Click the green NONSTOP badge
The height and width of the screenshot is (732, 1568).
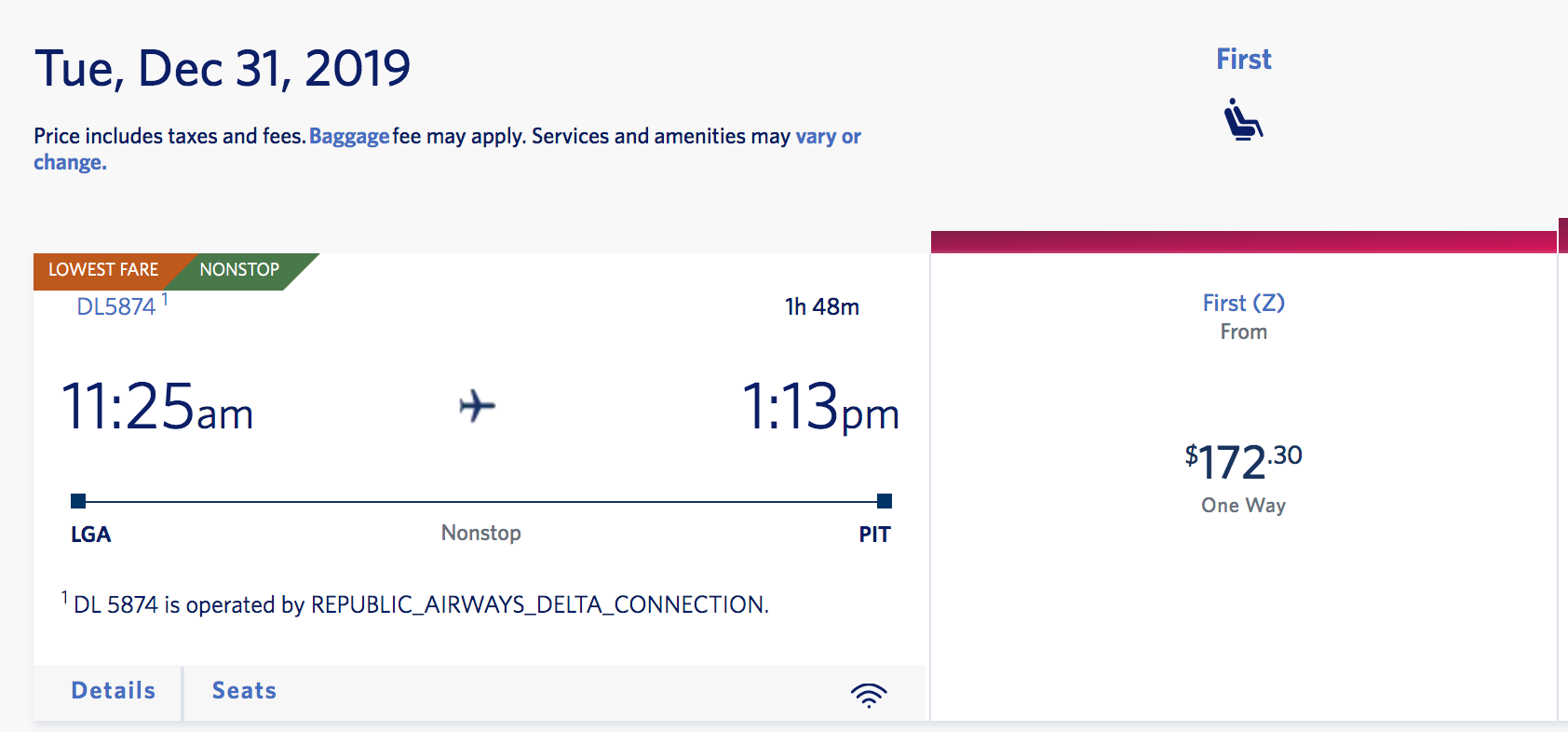pos(240,270)
